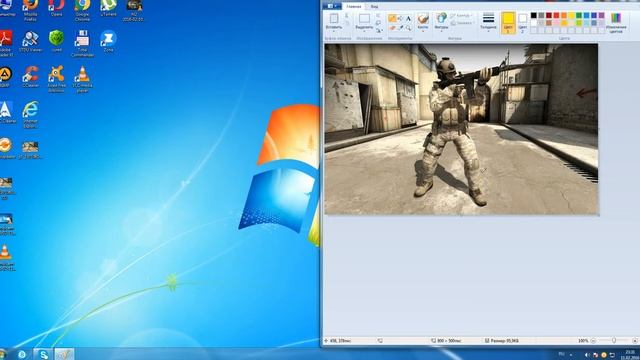Viewport: 640px width, 360px height.
Task: Pick the pink palette color
Action: point(556,23)
